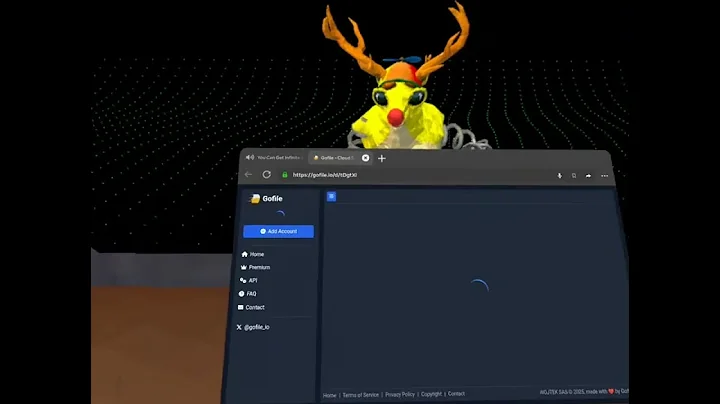Click the footer Contact link
Image resolution: width=720 pixels, height=404 pixels.
coord(456,393)
